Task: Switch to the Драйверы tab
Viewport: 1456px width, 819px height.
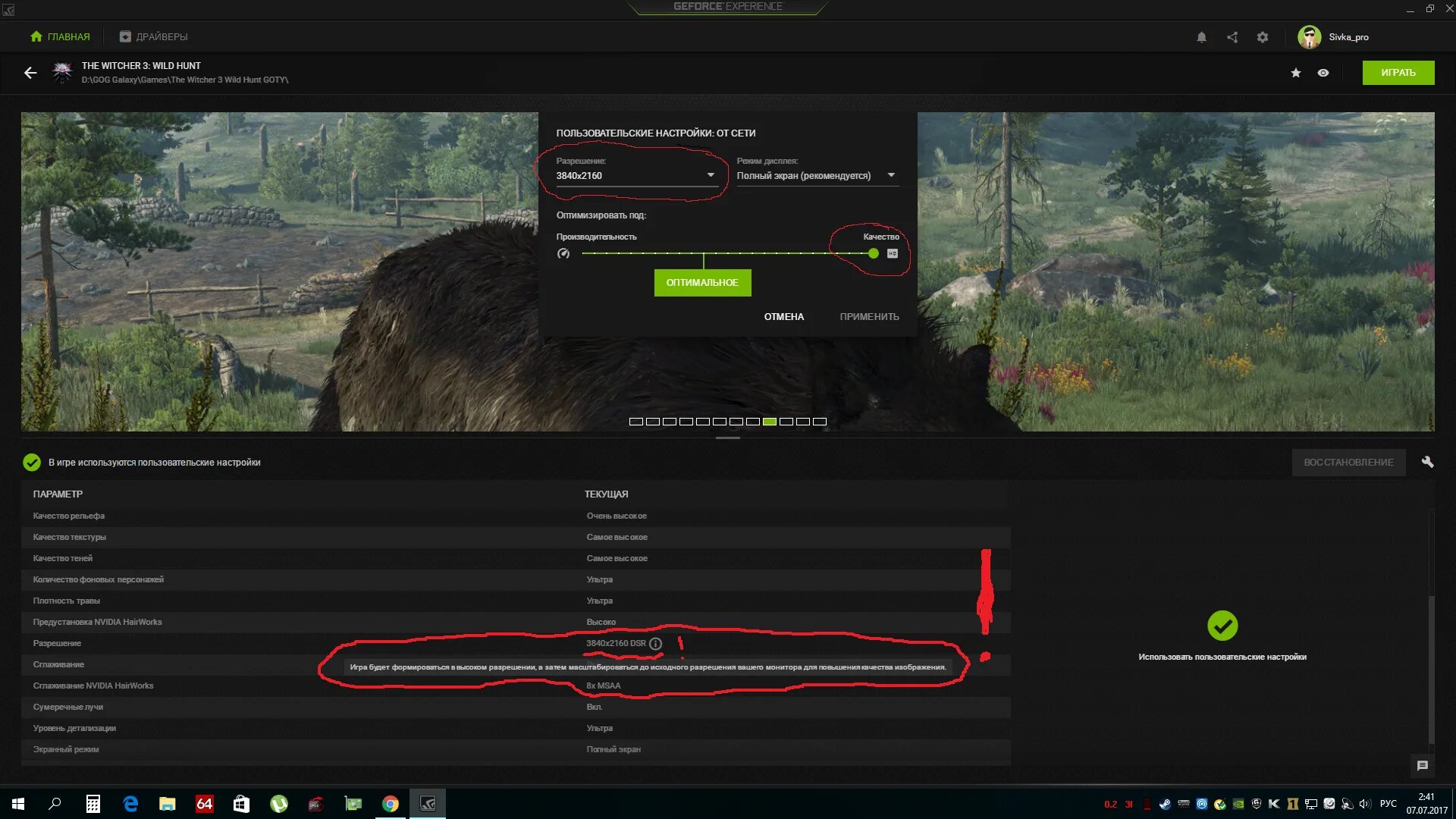Action: (x=153, y=37)
